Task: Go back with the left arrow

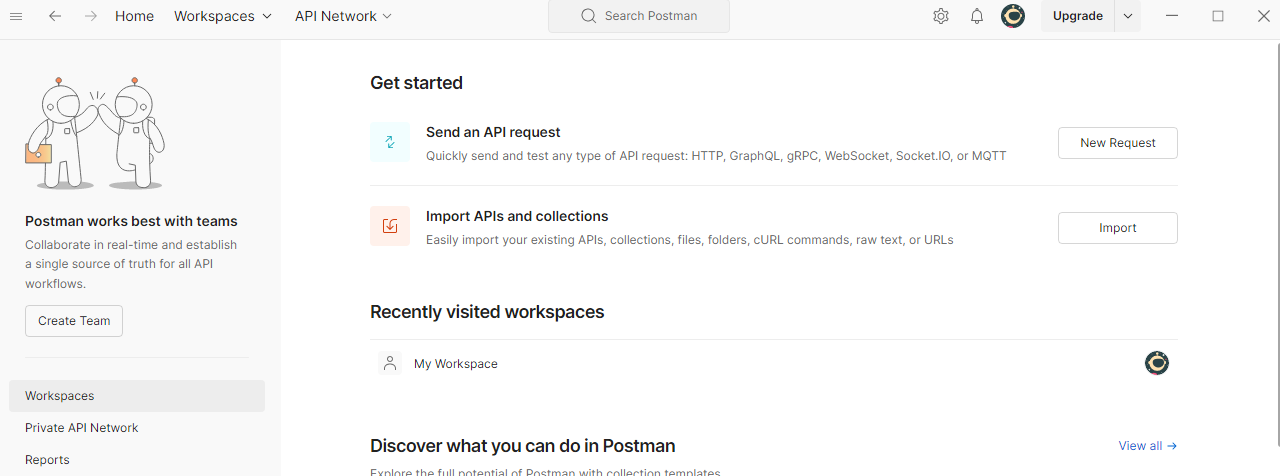Action: point(55,16)
